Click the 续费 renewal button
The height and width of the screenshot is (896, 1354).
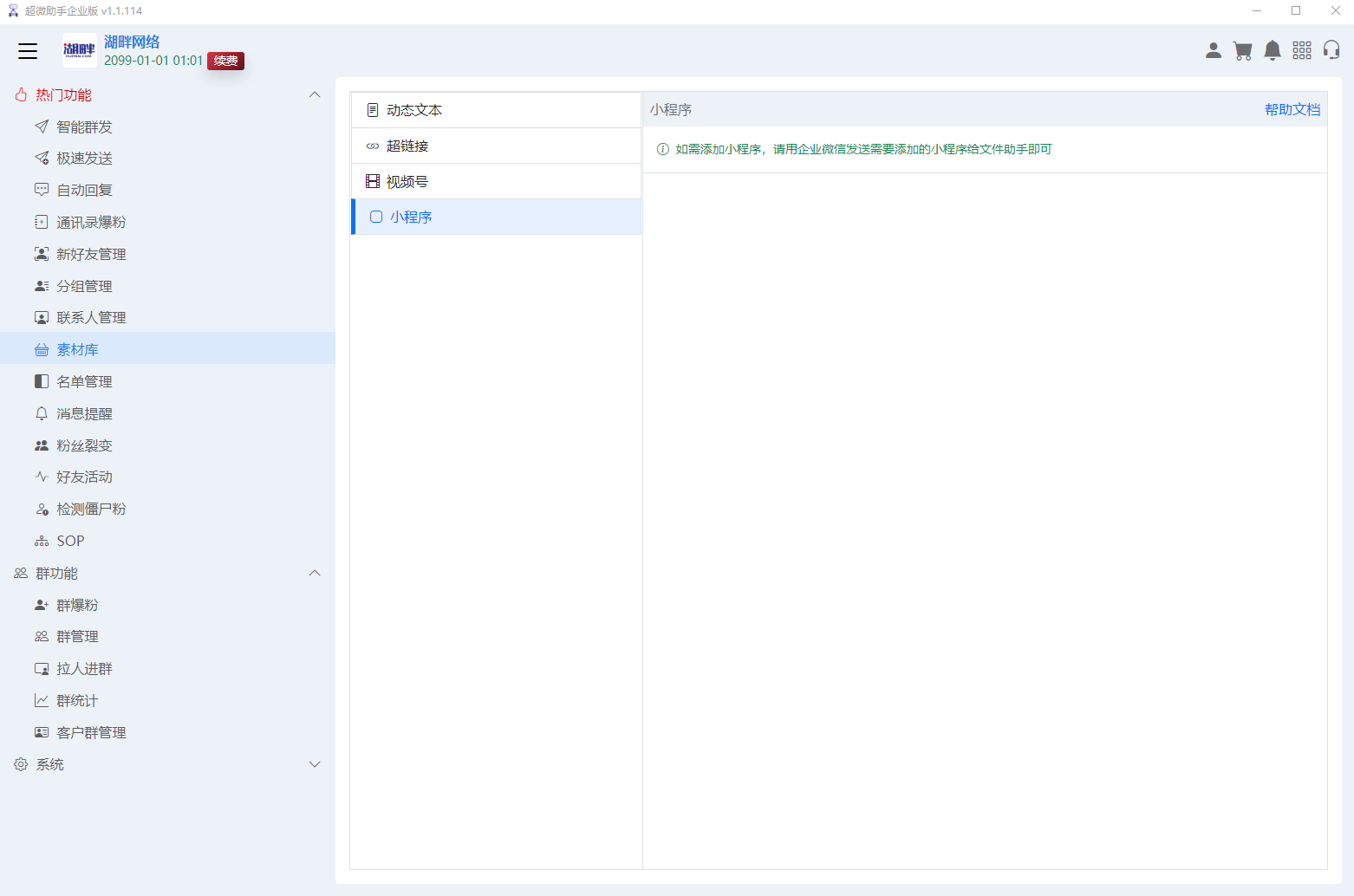[x=225, y=61]
